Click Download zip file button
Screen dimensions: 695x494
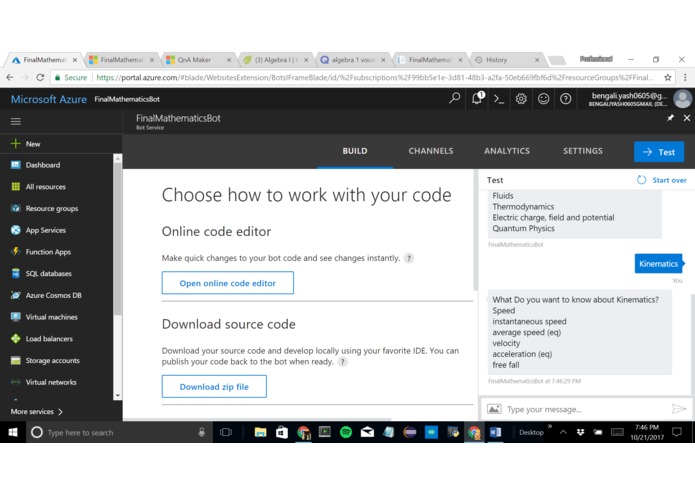(x=214, y=386)
